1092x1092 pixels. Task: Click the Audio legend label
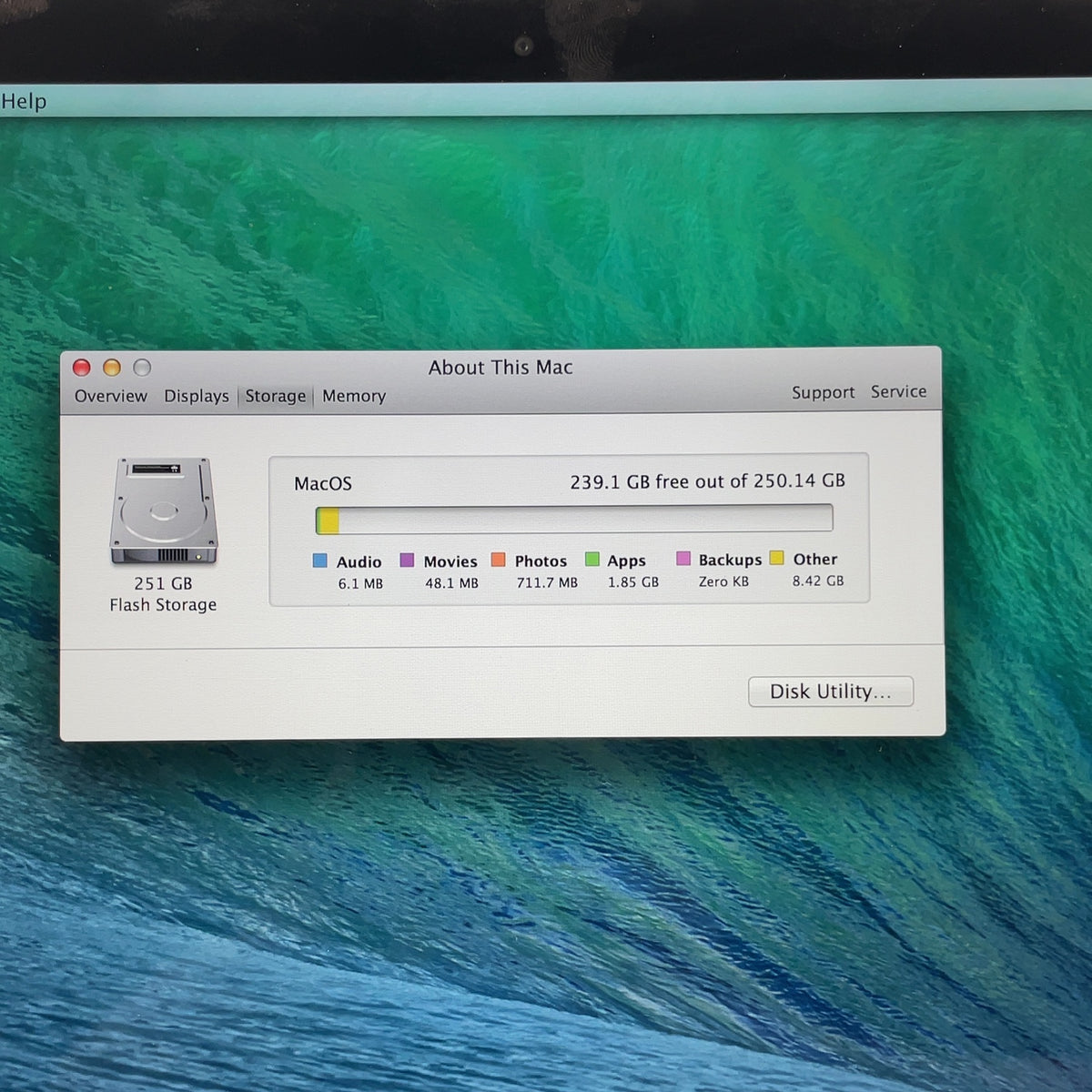359,561
